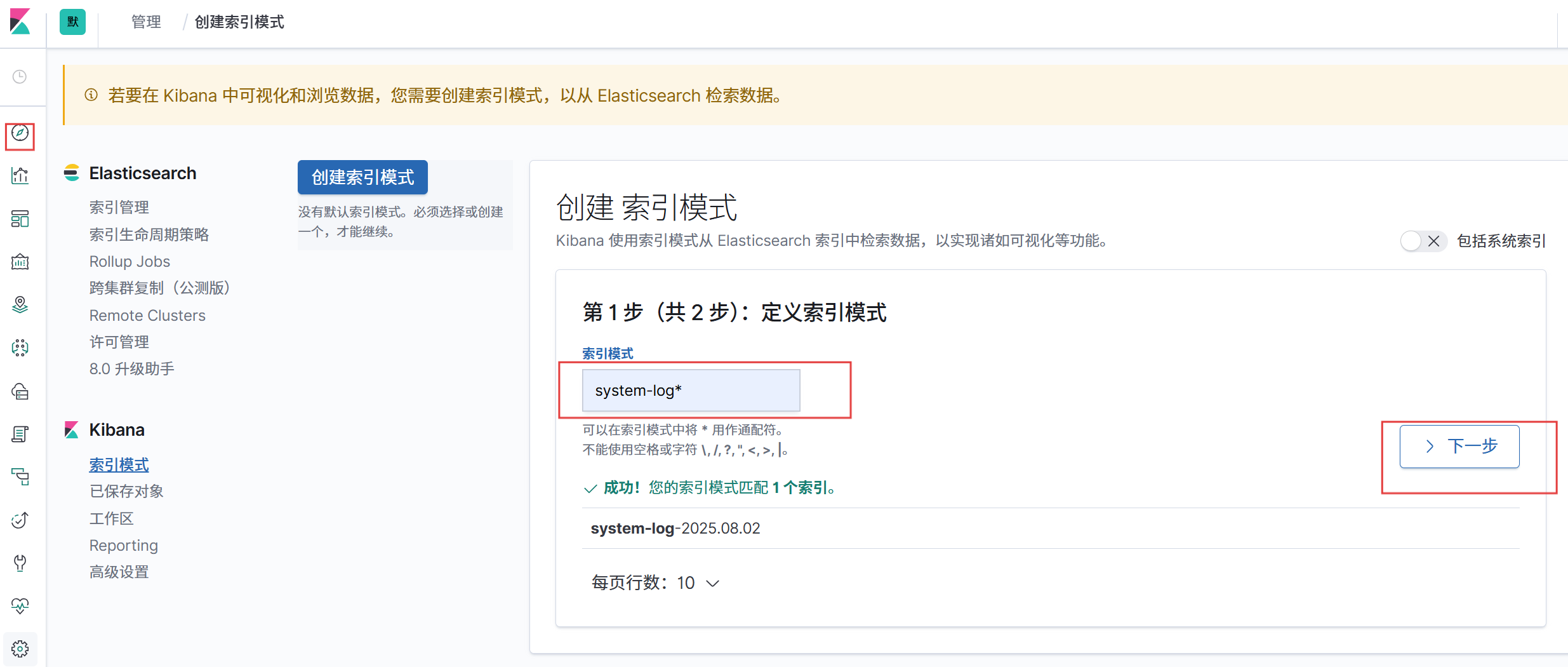Select '索引模式' under Kibana

point(119,465)
